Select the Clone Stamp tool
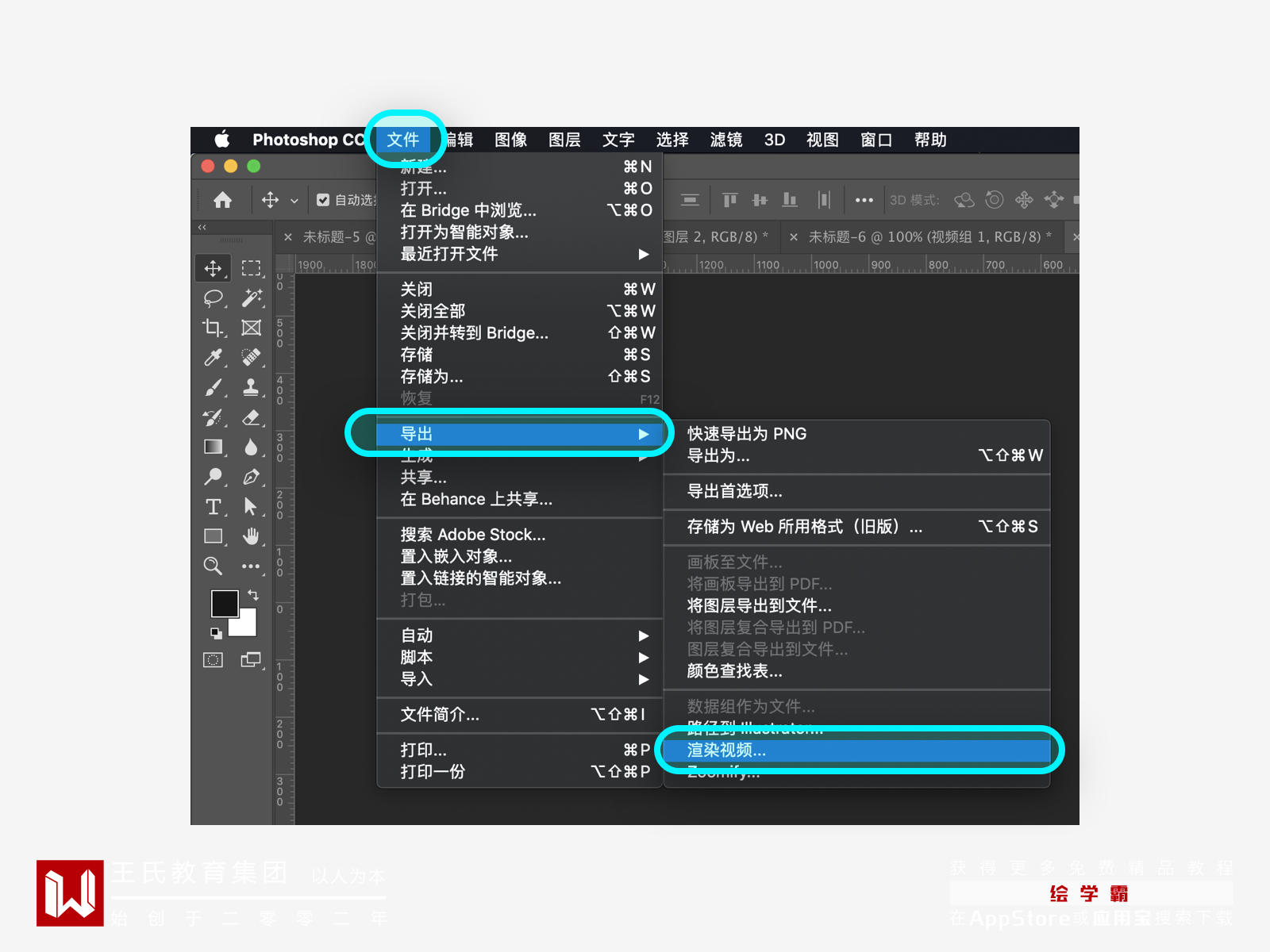 251,387
